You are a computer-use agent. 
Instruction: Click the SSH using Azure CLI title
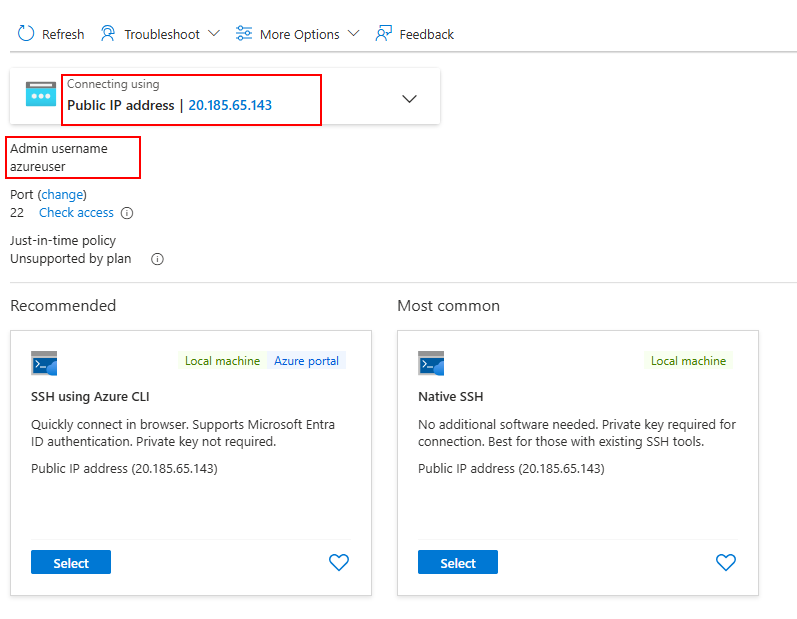90,396
